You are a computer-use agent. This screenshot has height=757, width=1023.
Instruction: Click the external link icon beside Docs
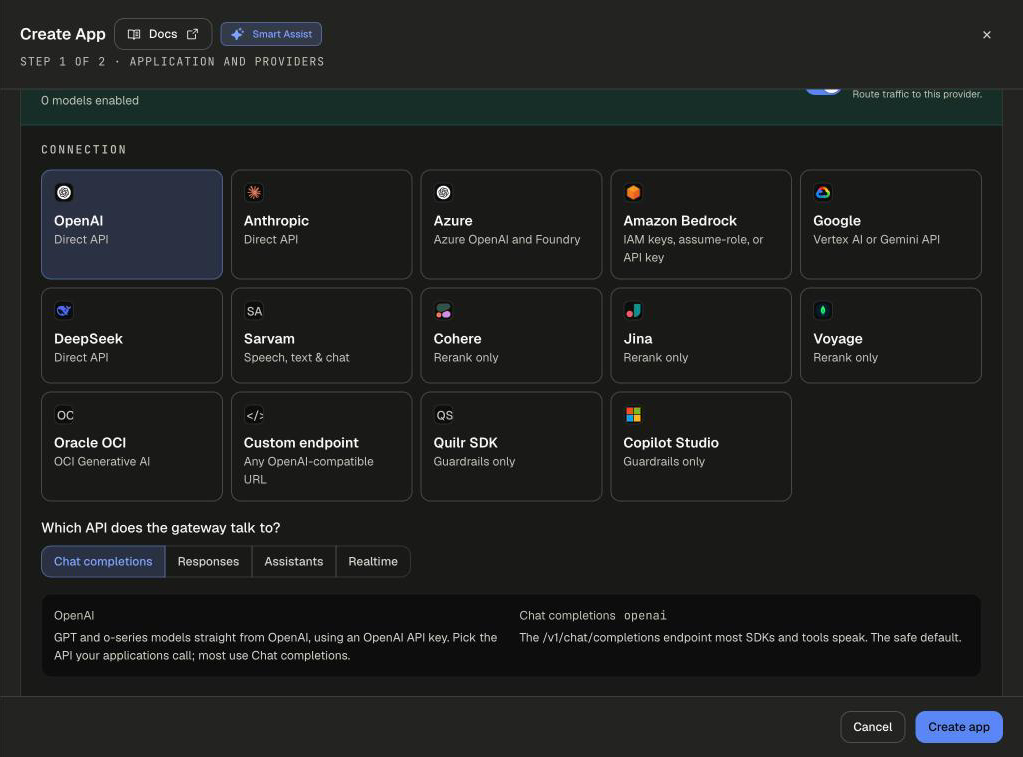pos(192,34)
